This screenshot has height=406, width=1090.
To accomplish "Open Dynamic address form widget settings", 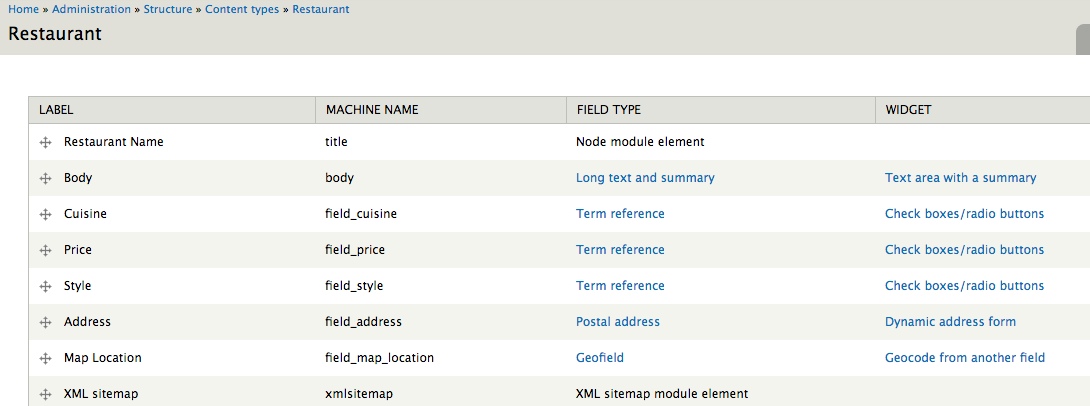I will [950, 322].
